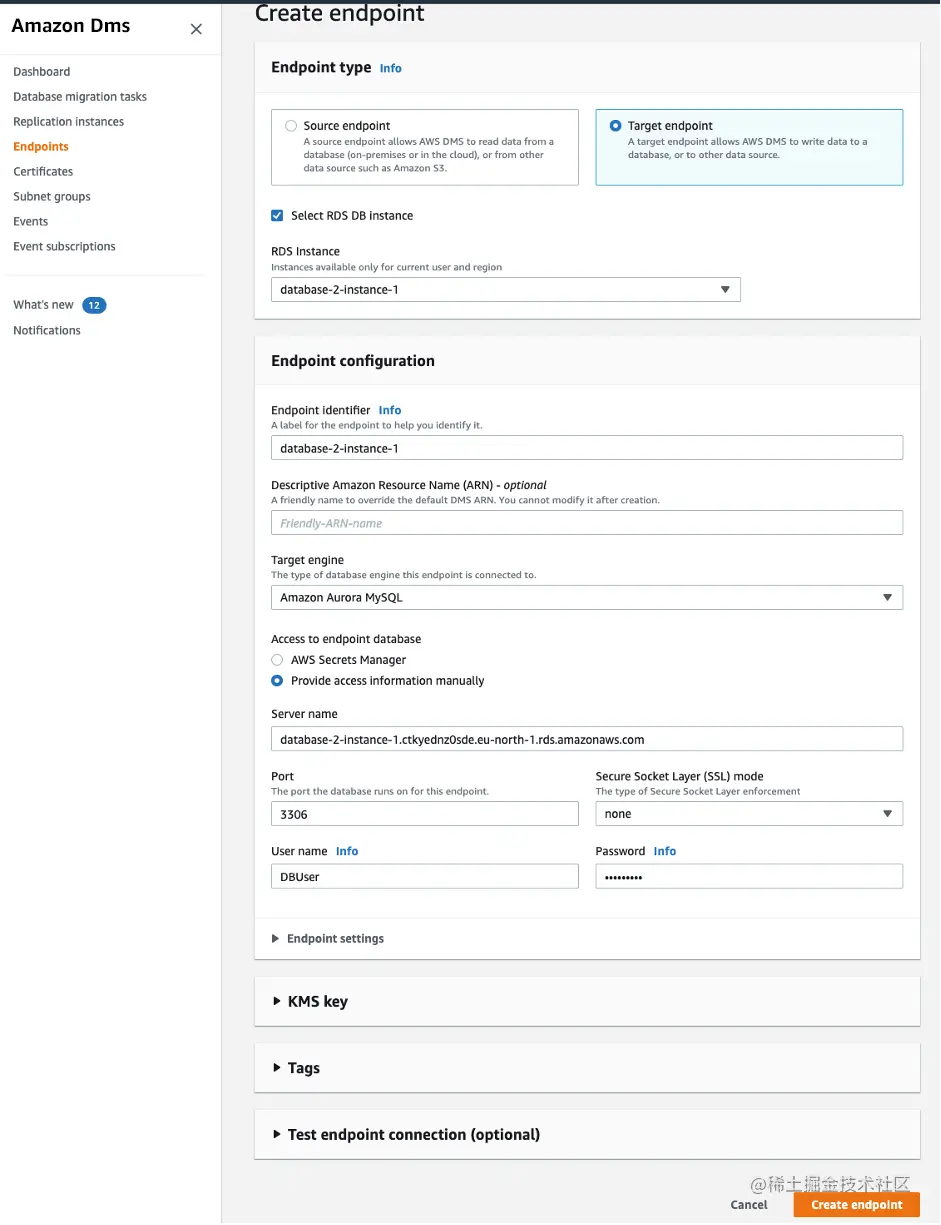Open the Target engine dropdown
The height and width of the screenshot is (1225, 941).
click(586, 598)
